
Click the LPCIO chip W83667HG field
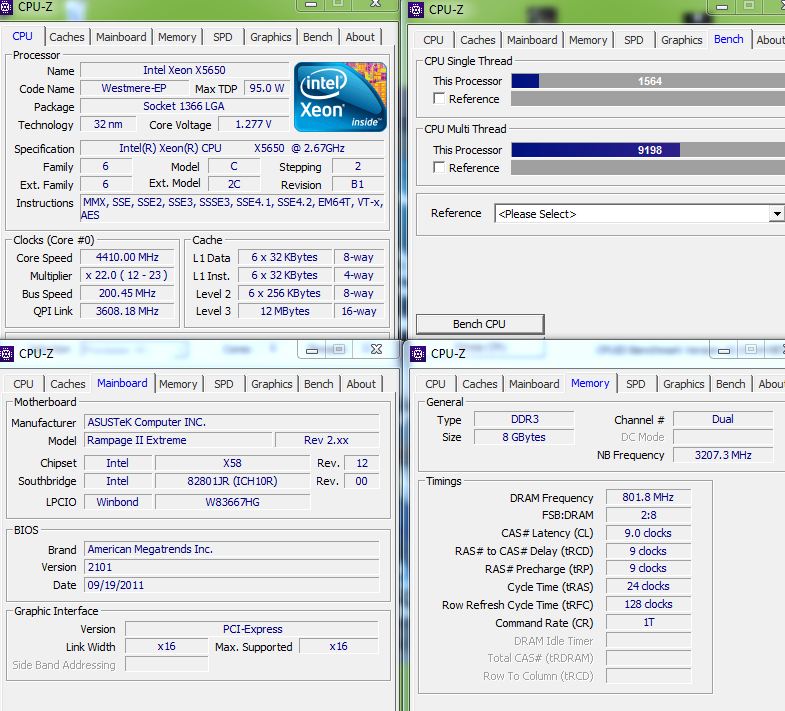232,502
